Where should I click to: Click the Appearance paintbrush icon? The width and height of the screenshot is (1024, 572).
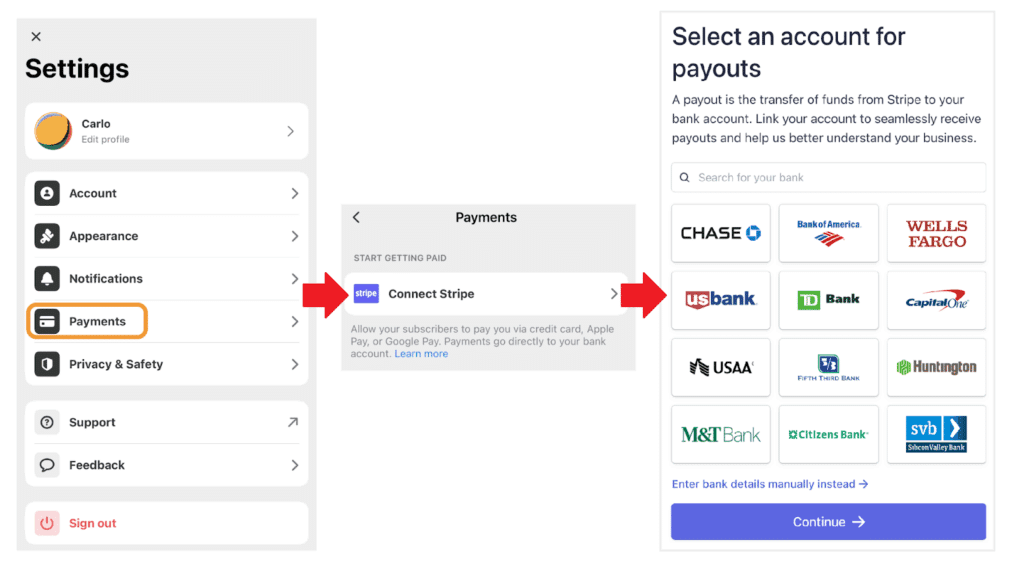point(47,236)
